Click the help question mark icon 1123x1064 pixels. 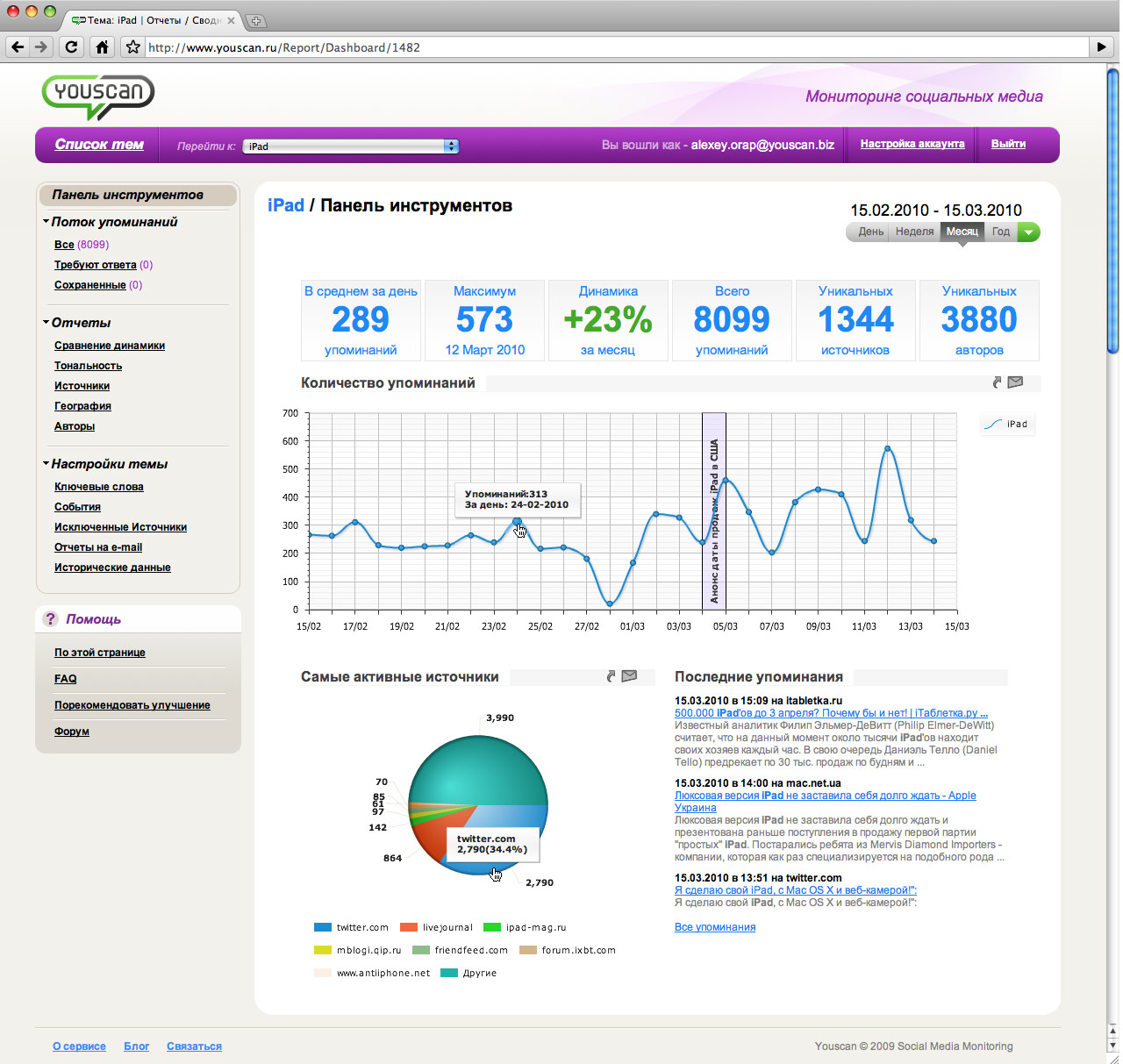click(50, 618)
